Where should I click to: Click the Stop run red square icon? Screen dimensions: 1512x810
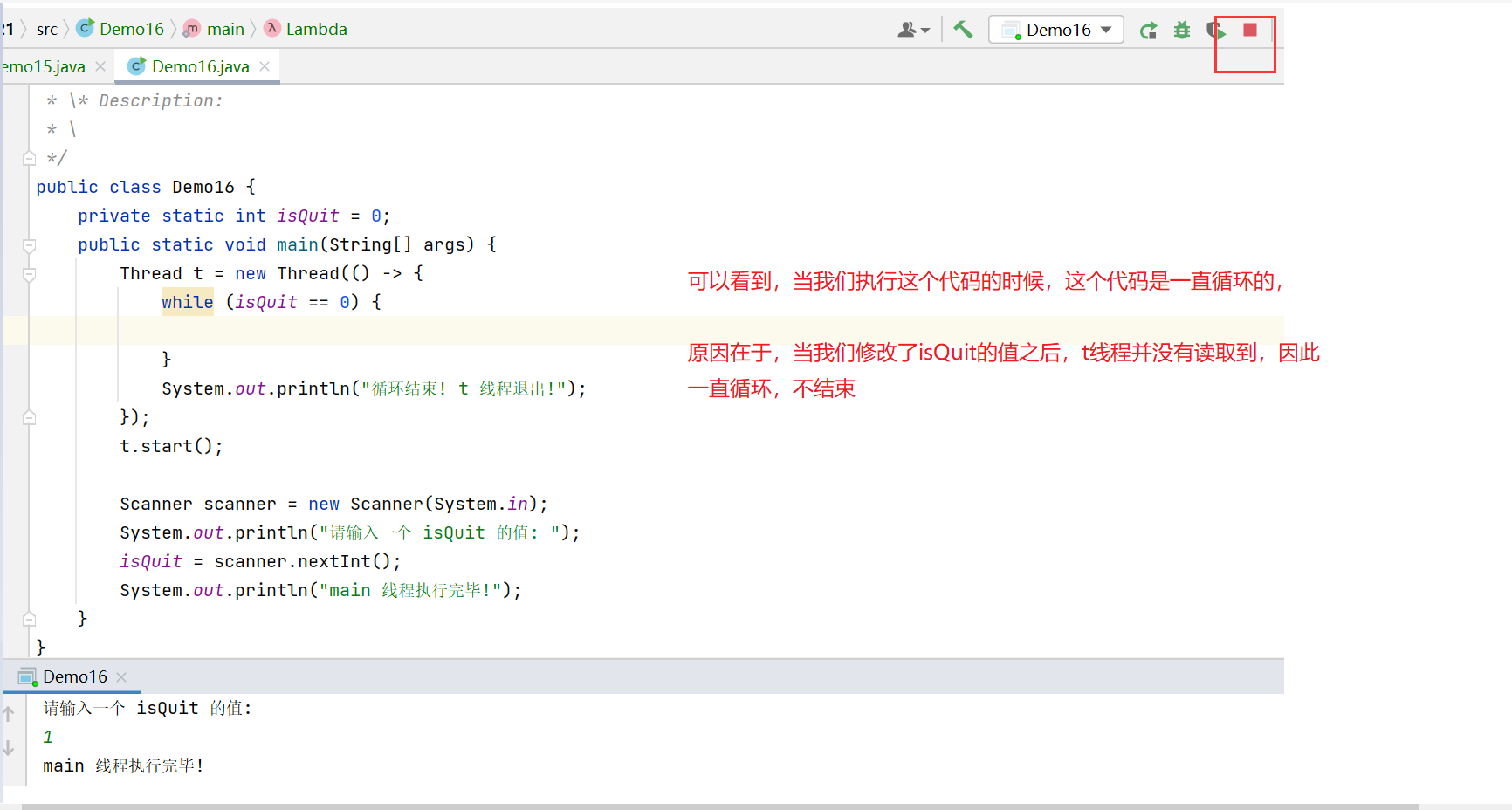1250,30
